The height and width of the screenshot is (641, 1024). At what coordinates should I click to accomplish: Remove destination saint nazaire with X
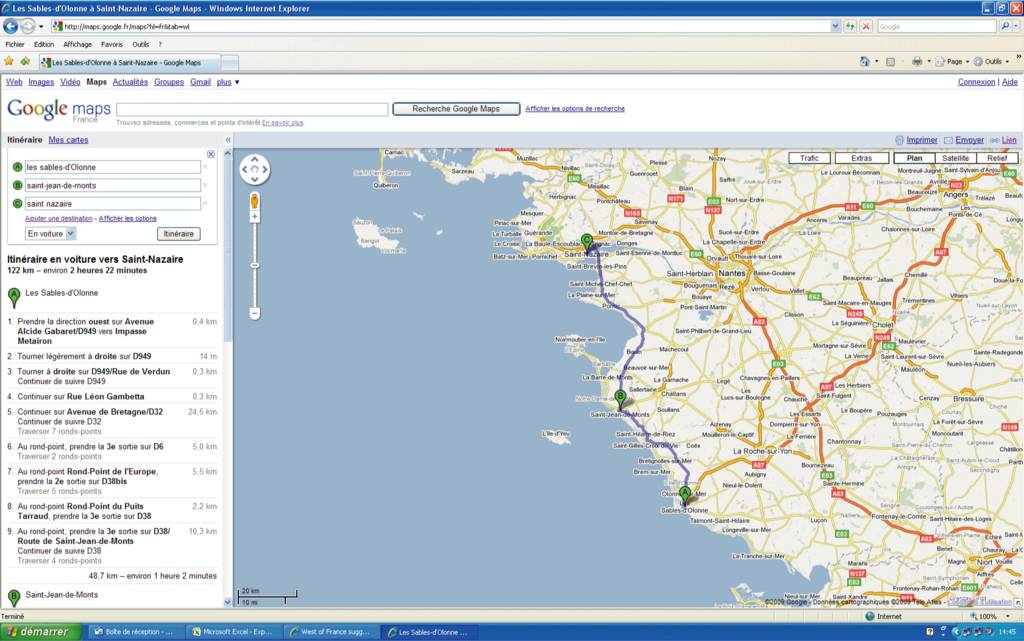click(205, 204)
